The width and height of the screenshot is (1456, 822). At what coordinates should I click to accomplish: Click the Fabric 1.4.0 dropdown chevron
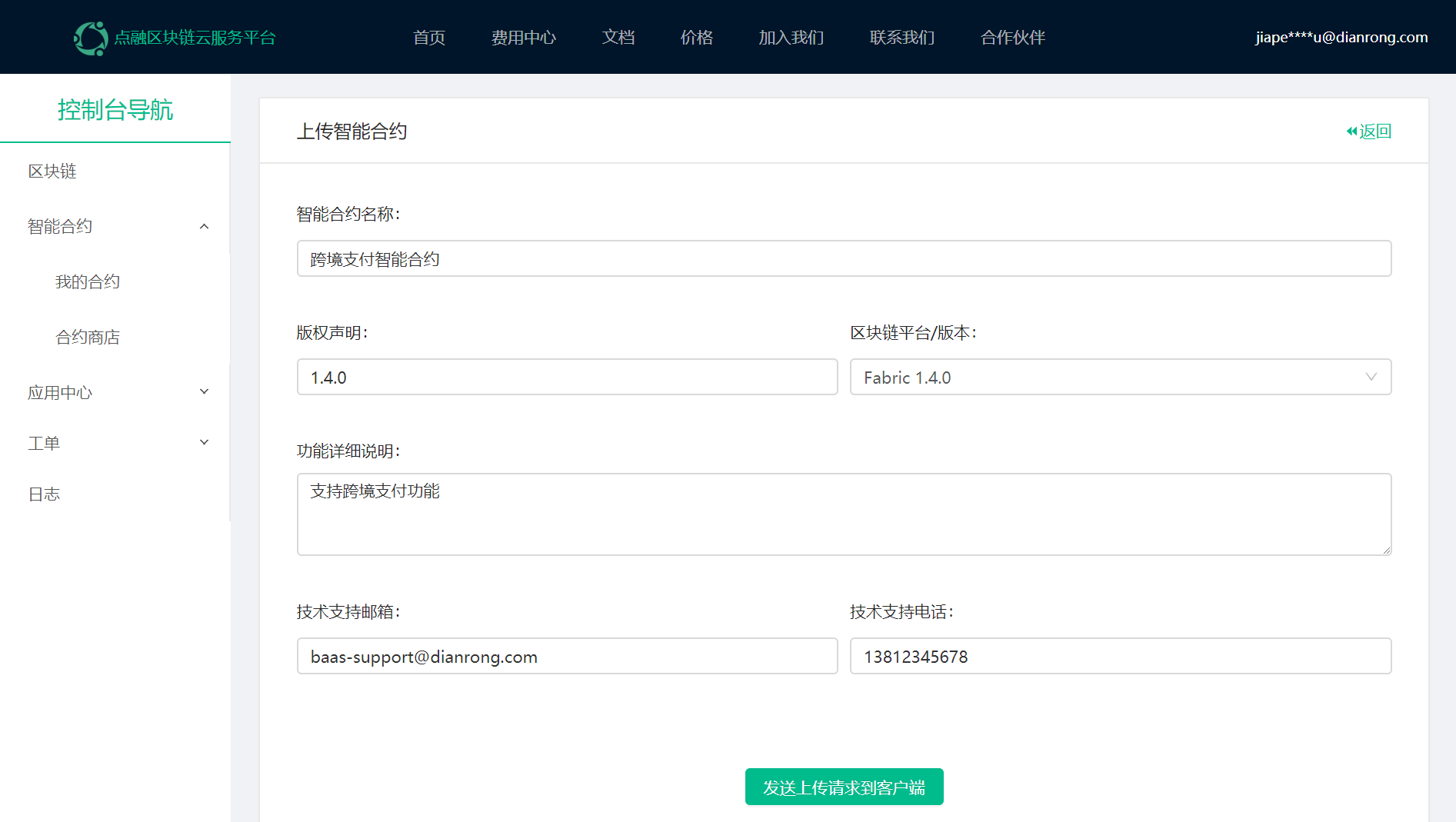[x=1371, y=377]
